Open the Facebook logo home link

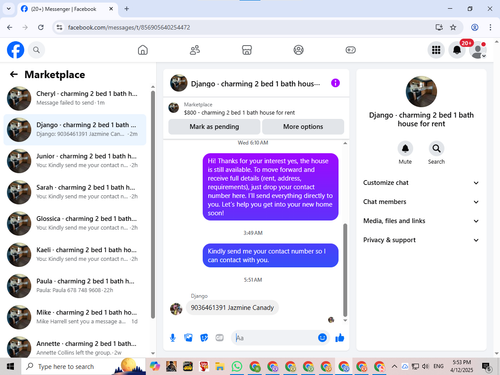click(x=15, y=50)
